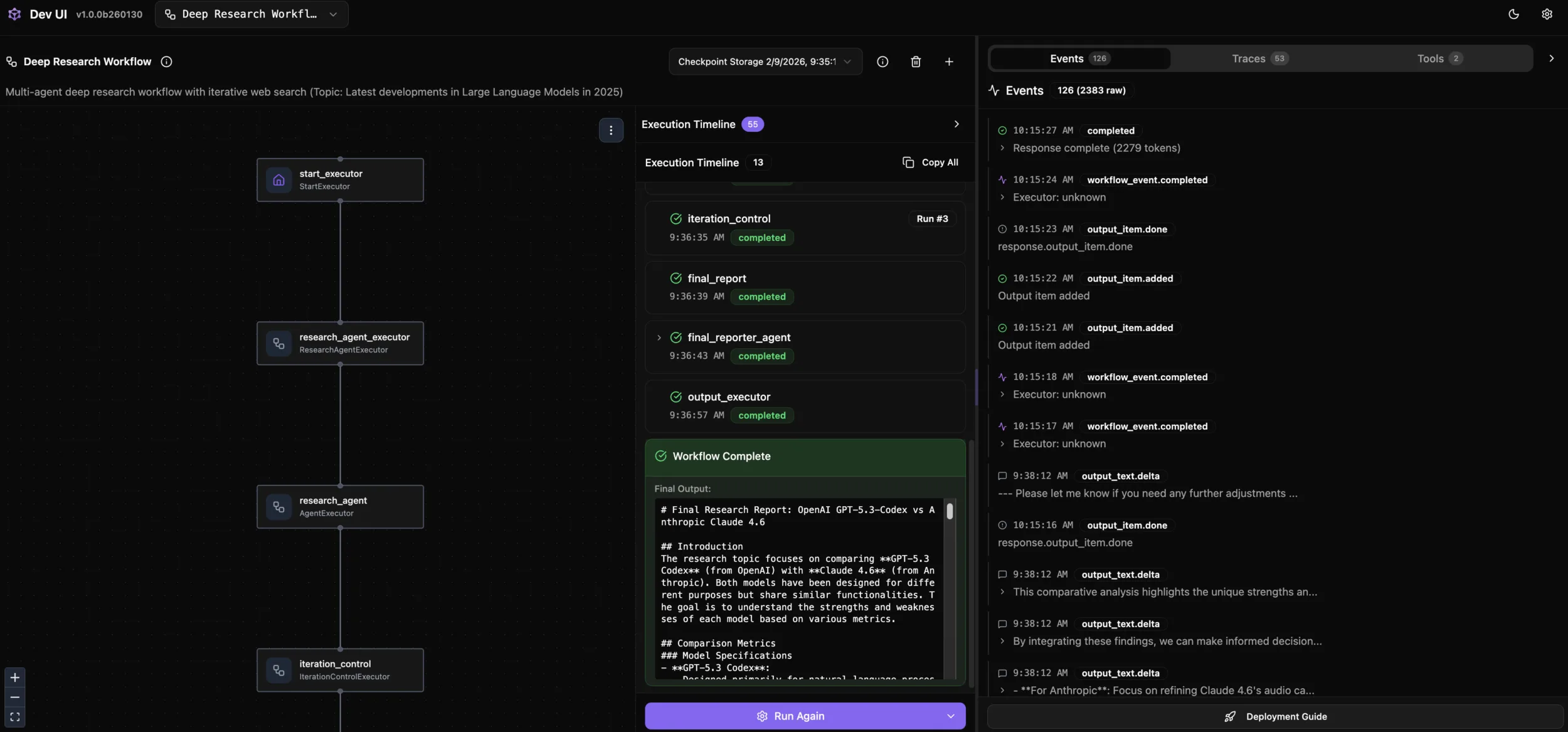Click Copy All in Execution Timeline
Screen dimensions: 1568x732
931,162
